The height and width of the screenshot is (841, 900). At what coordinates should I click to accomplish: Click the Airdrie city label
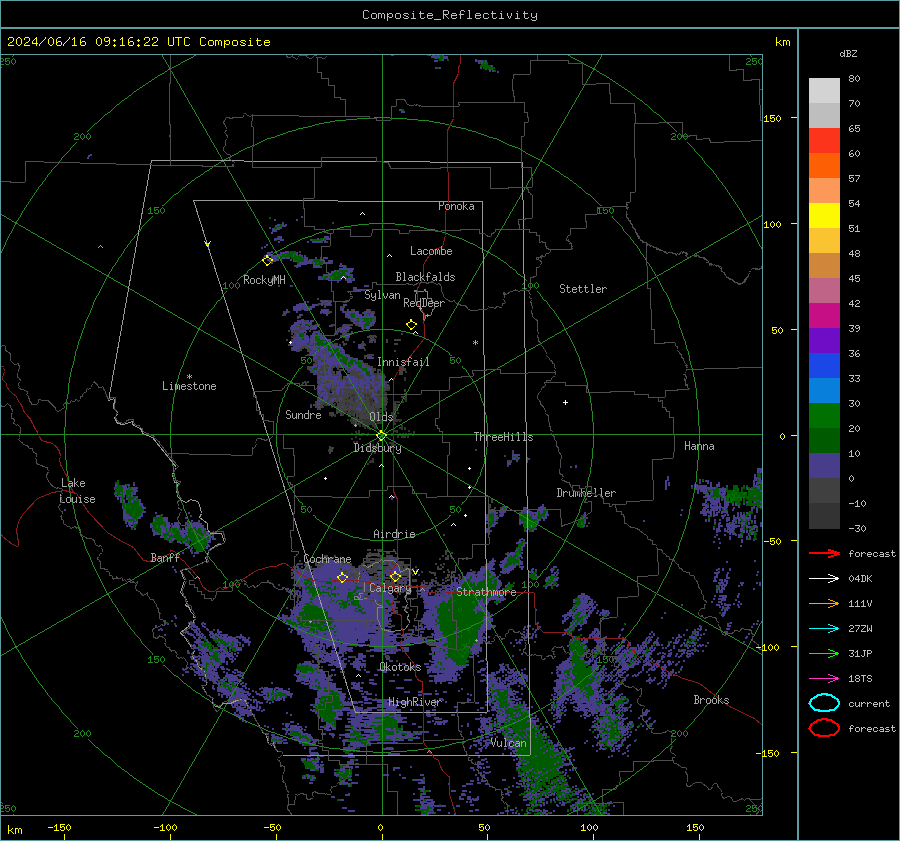pos(394,534)
